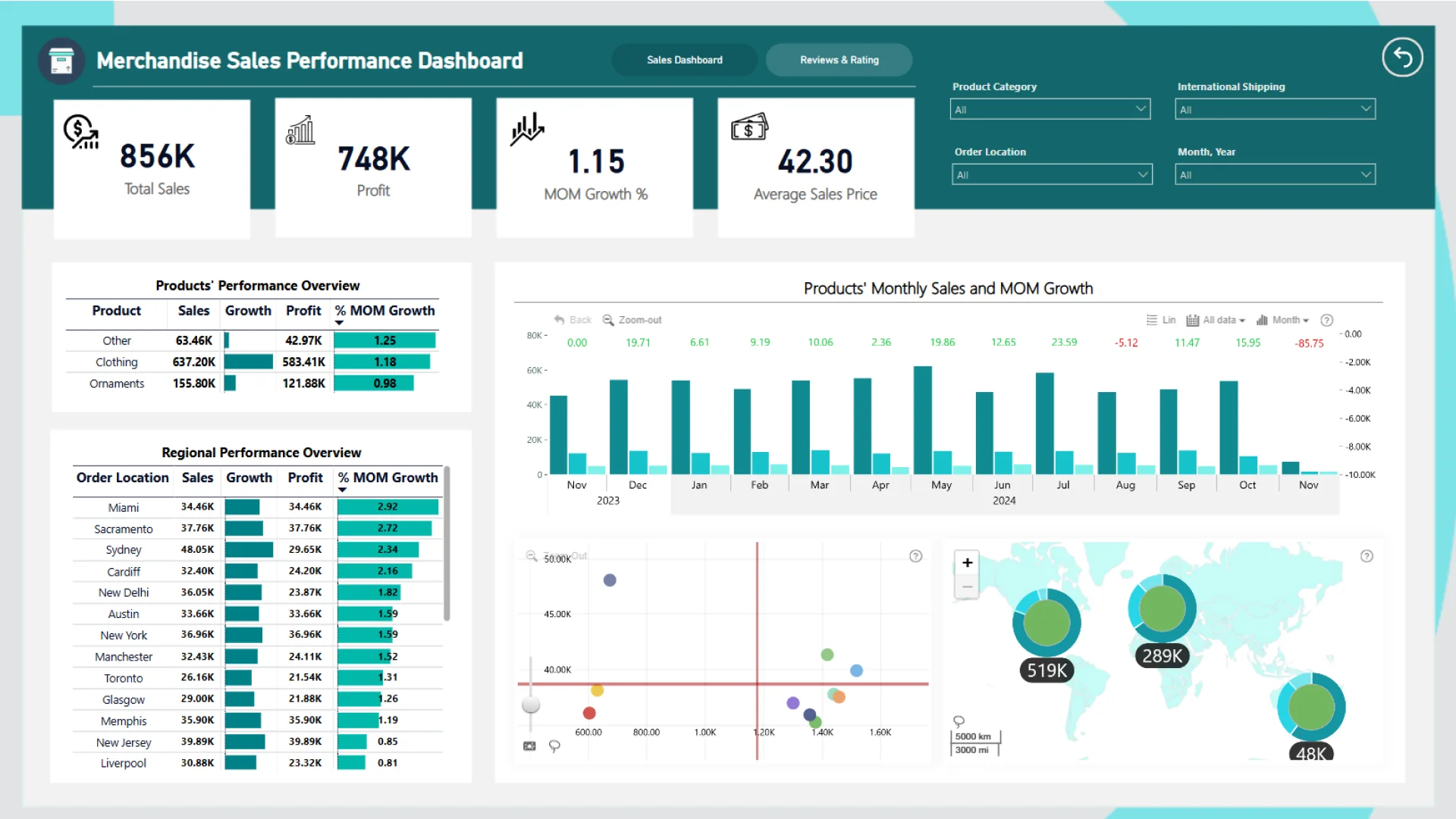Select New Jersey in regional table
Image resolution: width=1456 pixels, height=819 pixels.
point(258,742)
